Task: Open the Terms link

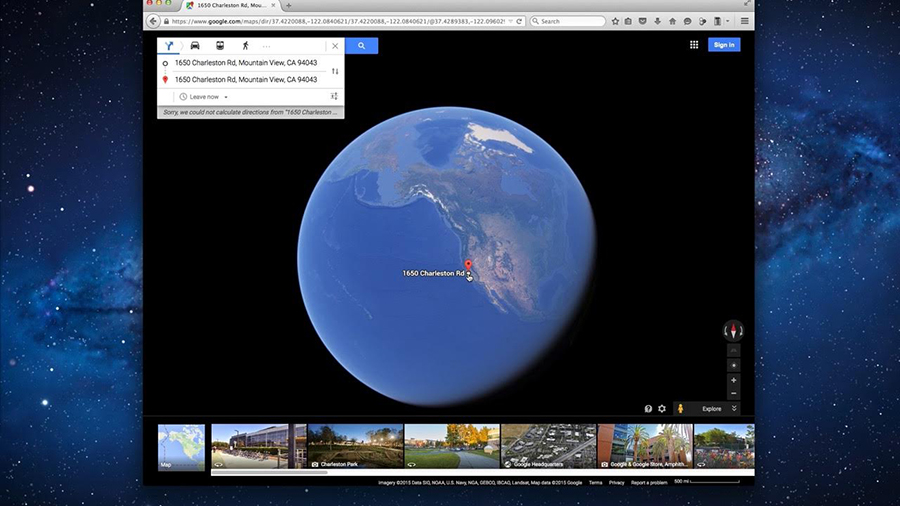Action: pos(596,482)
